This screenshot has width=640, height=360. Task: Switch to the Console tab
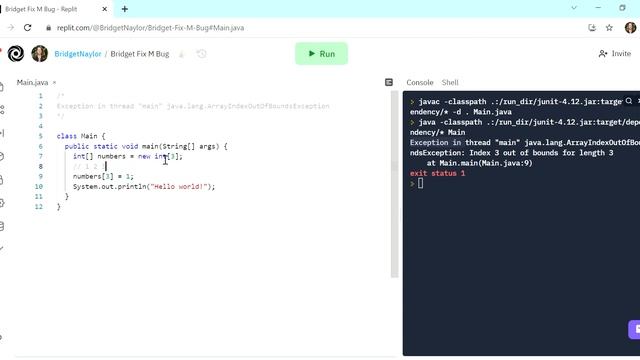[x=420, y=82]
